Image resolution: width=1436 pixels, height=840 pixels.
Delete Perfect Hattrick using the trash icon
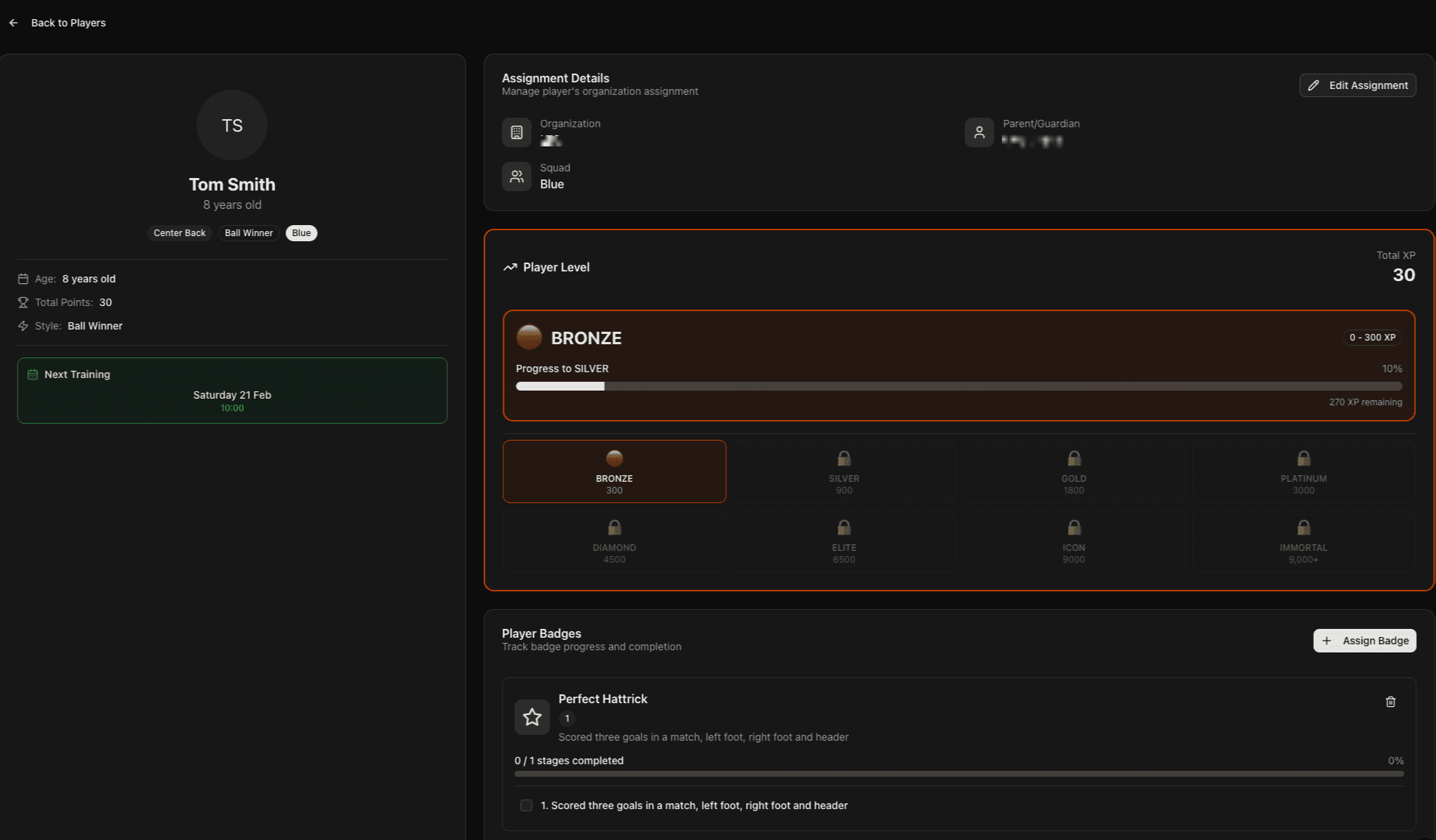(x=1390, y=702)
